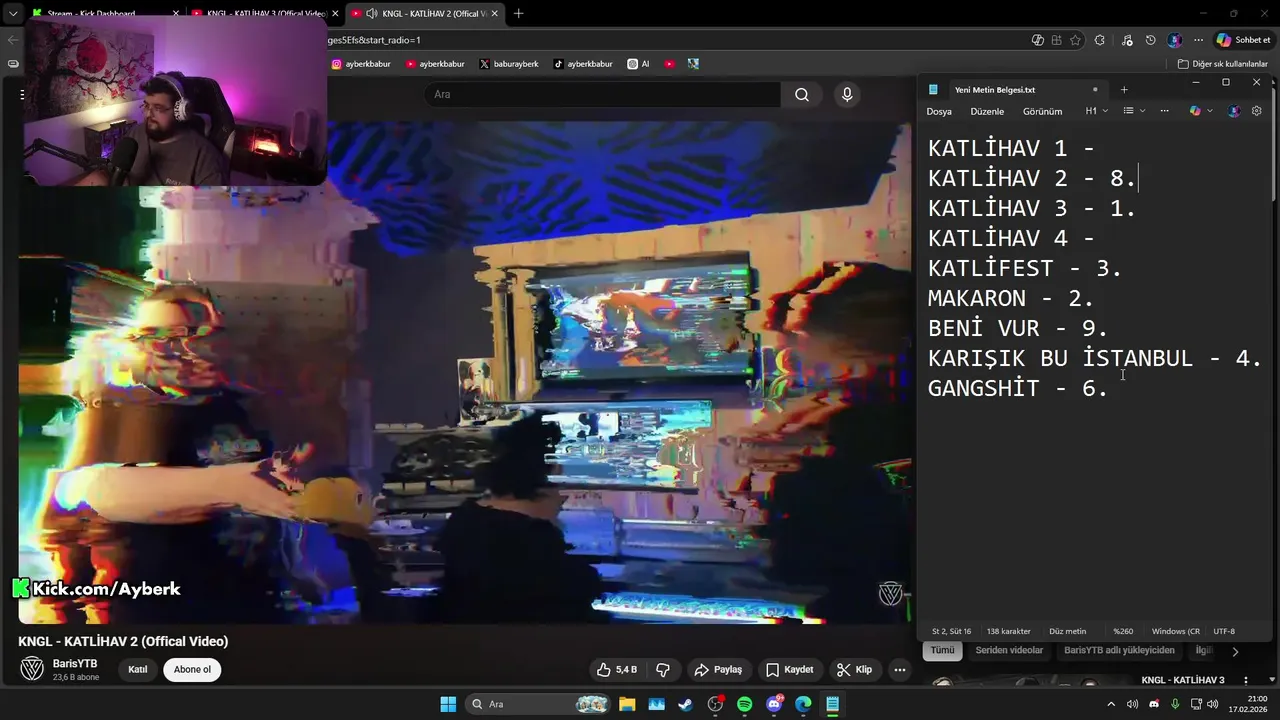The width and height of the screenshot is (1280, 720).
Task: Show hidden system tray icons chevron
Action: point(1110,704)
